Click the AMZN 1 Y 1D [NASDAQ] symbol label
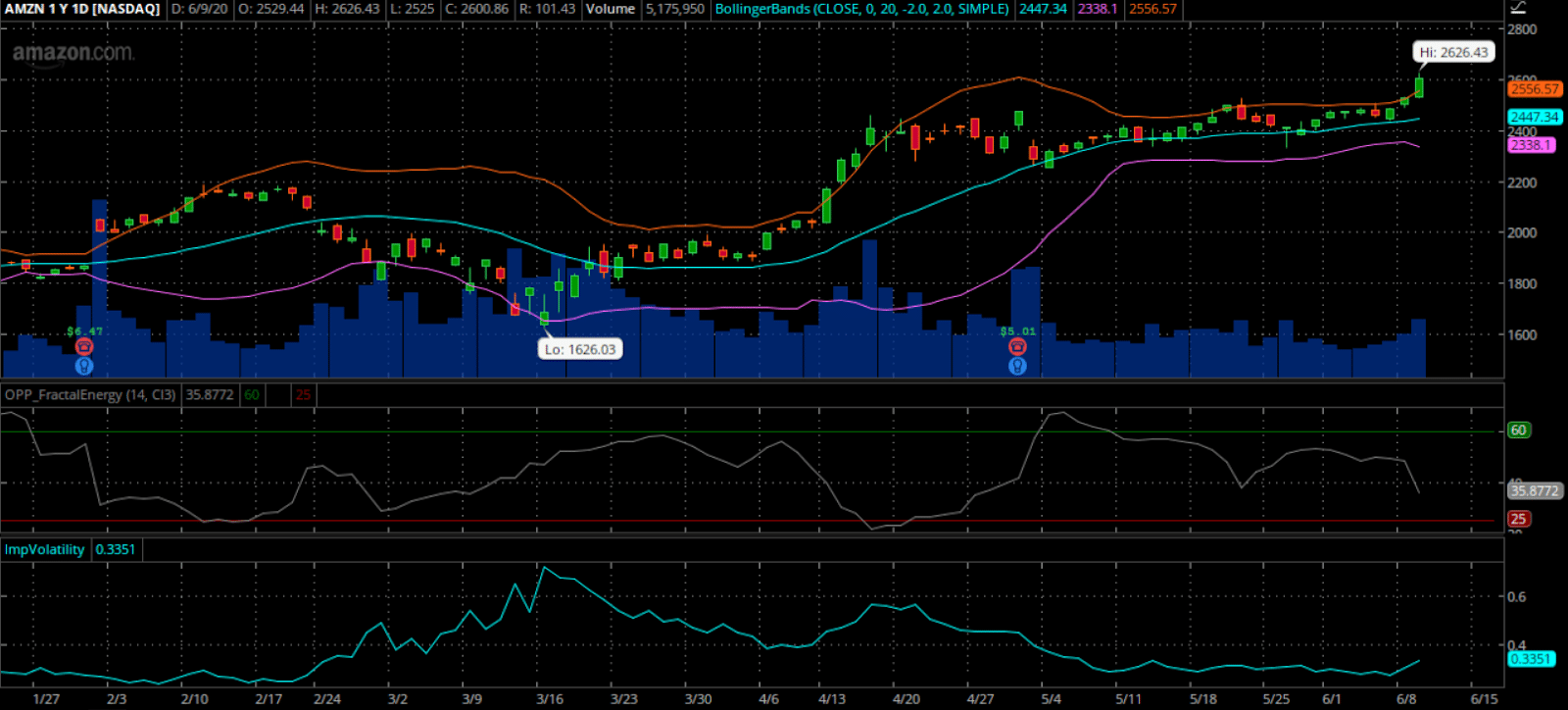1568x710 pixels. (x=82, y=9)
